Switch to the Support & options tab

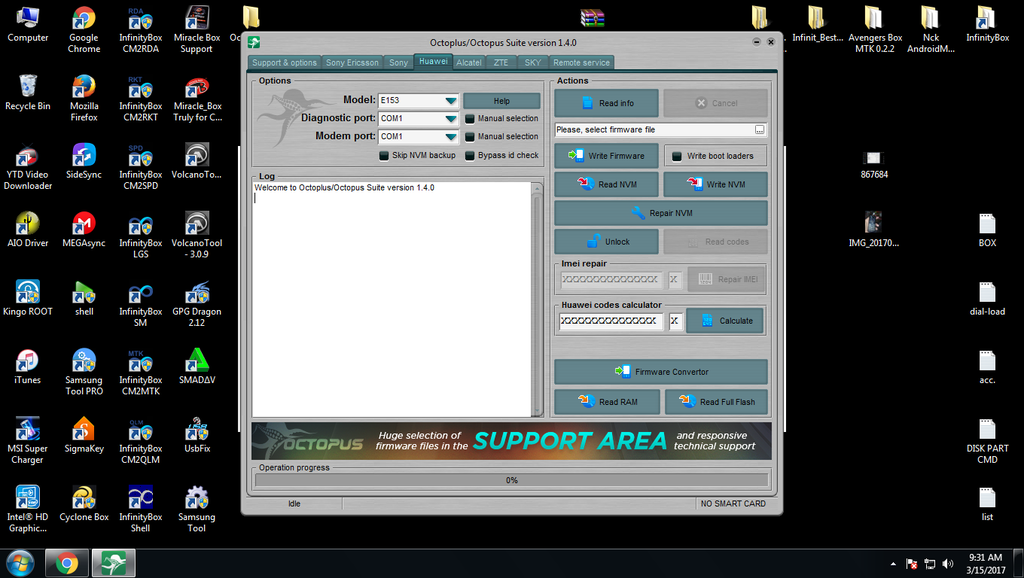[x=284, y=63]
